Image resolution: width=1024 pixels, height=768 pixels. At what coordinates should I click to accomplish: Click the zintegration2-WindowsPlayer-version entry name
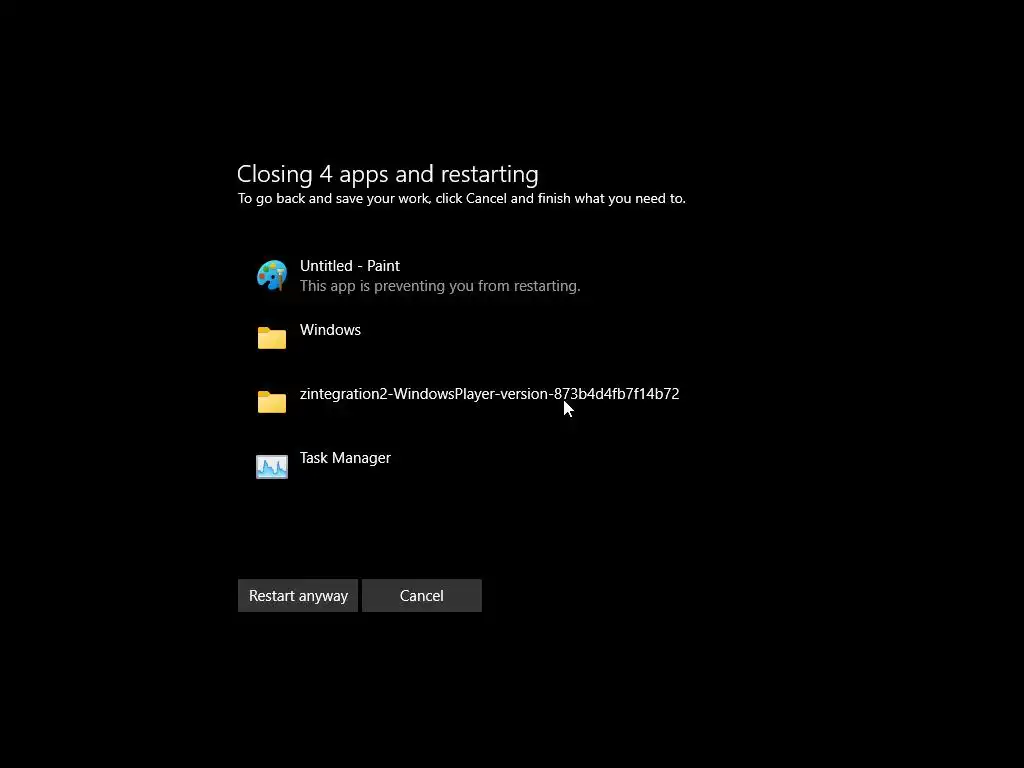pyautogui.click(x=489, y=394)
